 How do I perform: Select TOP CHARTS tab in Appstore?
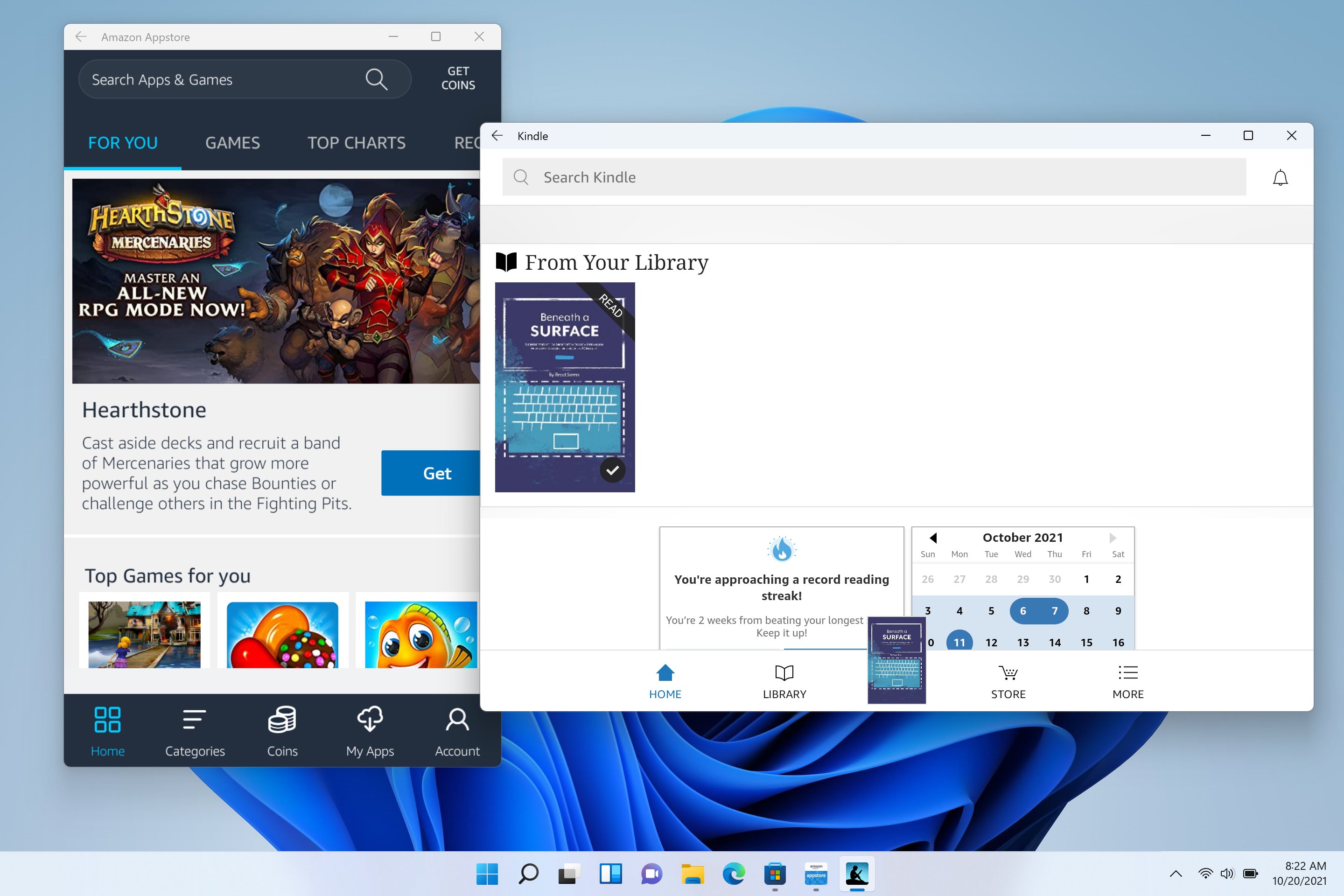coord(357,143)
